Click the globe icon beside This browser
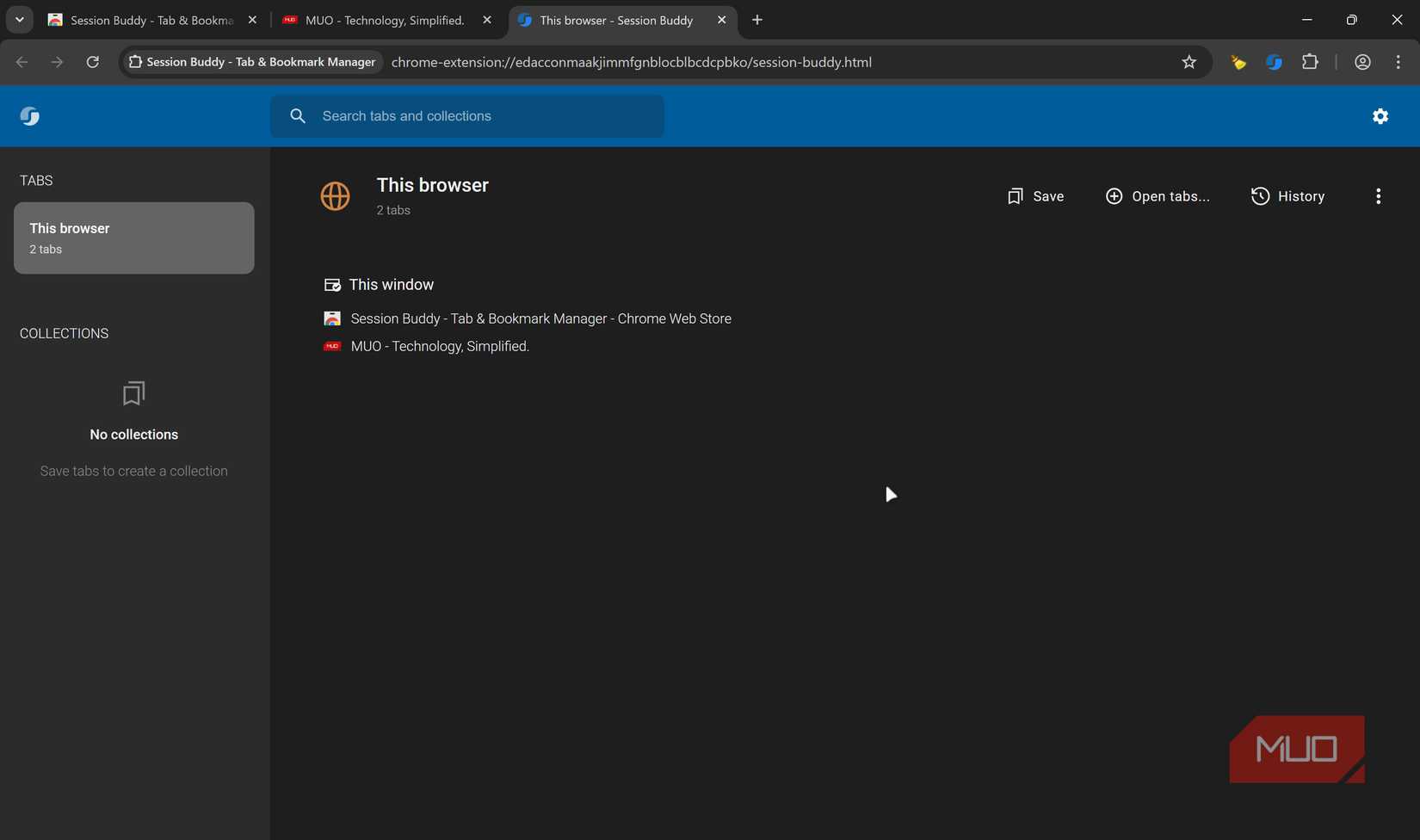 point(335,195)
